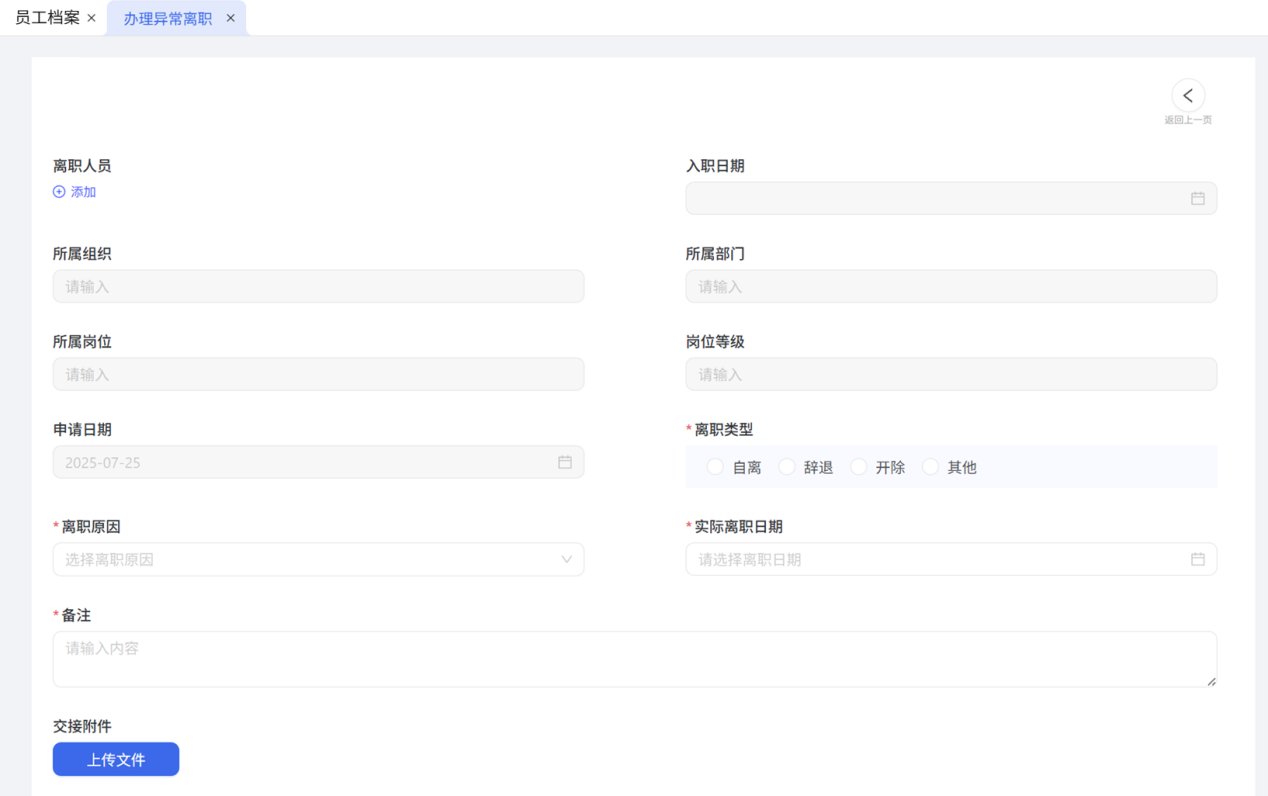The height and width of the screenshot is (796, 1268).
Task: Click the calendar icon in 实际离职日期 field
Action: click(x=1197, y=559)
